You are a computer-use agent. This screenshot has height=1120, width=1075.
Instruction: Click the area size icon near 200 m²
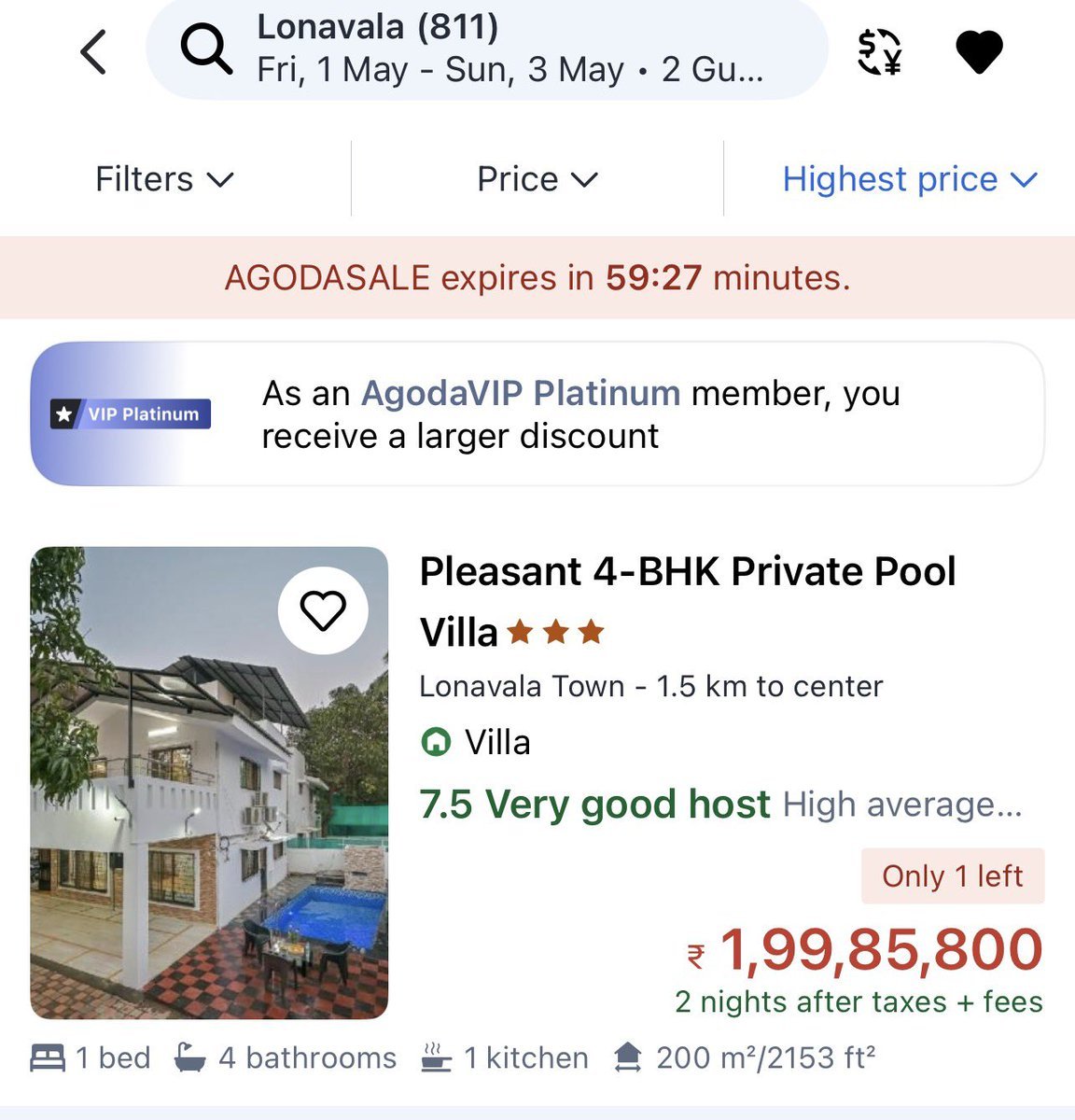pos(628,1057)
